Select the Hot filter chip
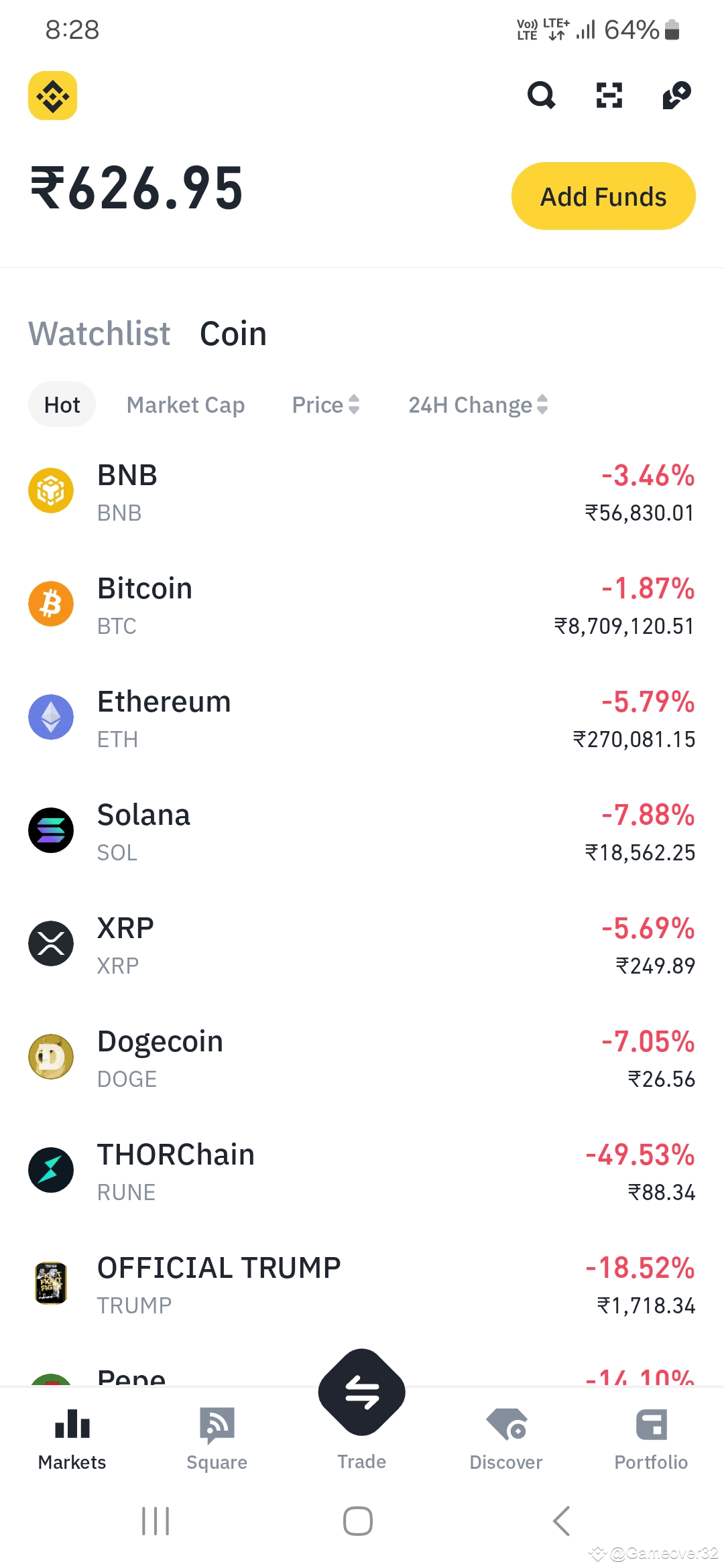The image size is (724, 1568). [62, 405]
